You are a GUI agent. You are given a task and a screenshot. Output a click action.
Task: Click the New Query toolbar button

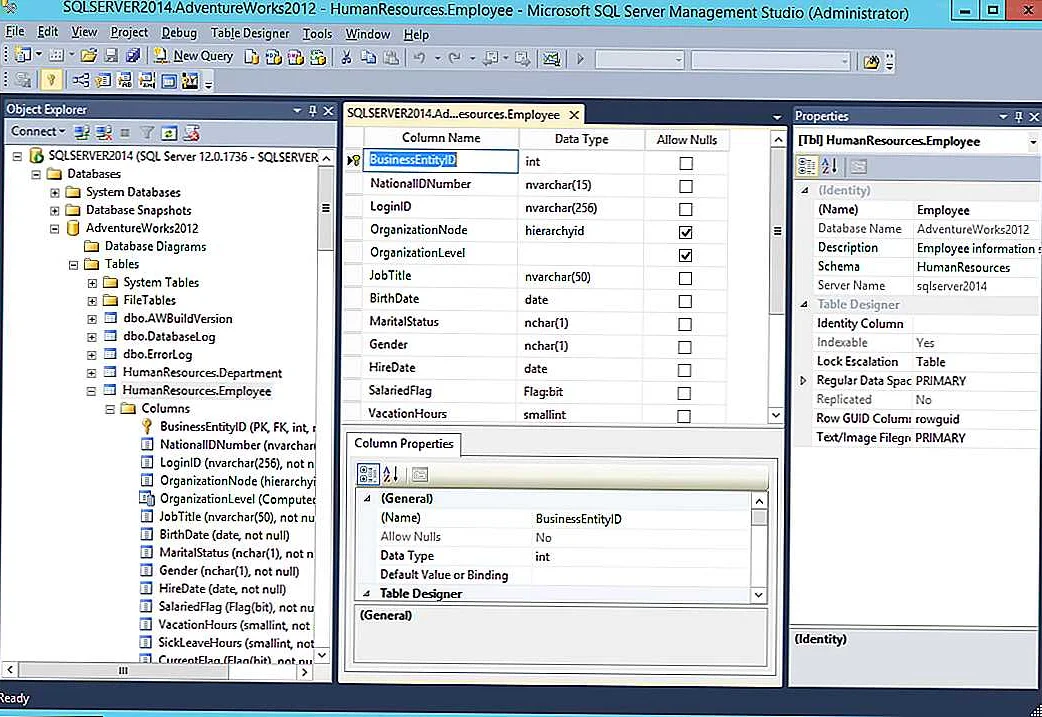coord(195,57)
